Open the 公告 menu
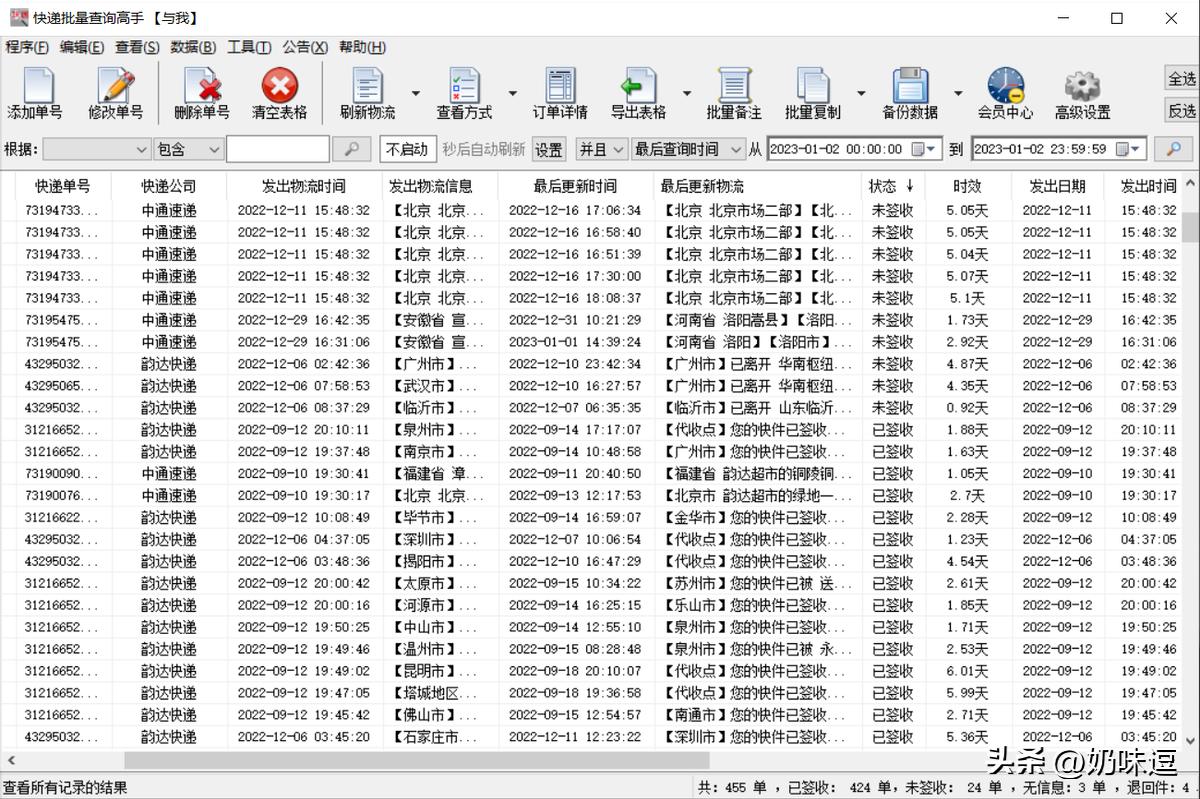 click(303, 47)
